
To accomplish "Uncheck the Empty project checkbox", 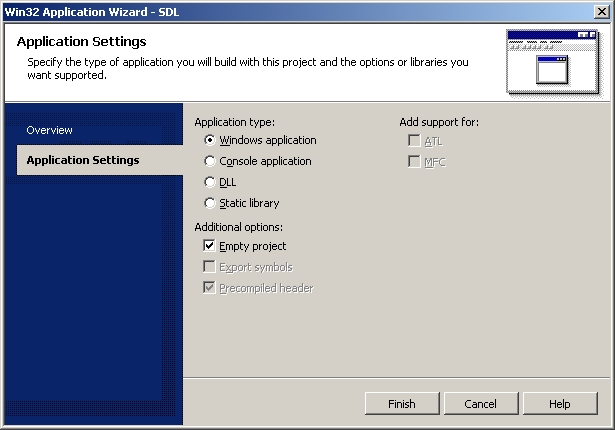I will click(x=209, y=246).
